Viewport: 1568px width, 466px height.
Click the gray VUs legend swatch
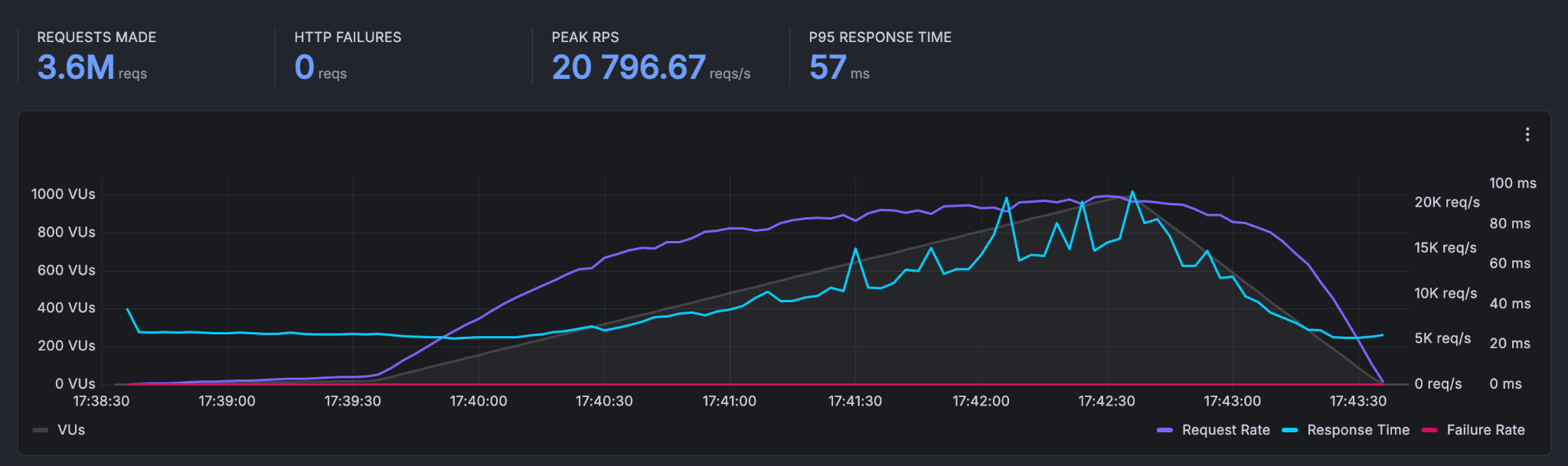pyautogui.click(x=41, y=430)
